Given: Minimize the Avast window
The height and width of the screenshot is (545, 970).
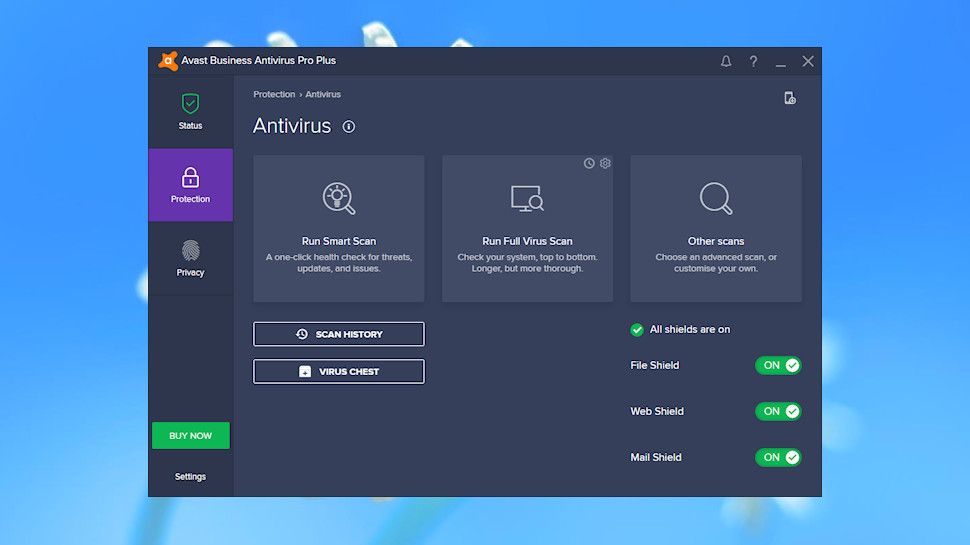Looking at the screenshot, I should pos(781,65).
